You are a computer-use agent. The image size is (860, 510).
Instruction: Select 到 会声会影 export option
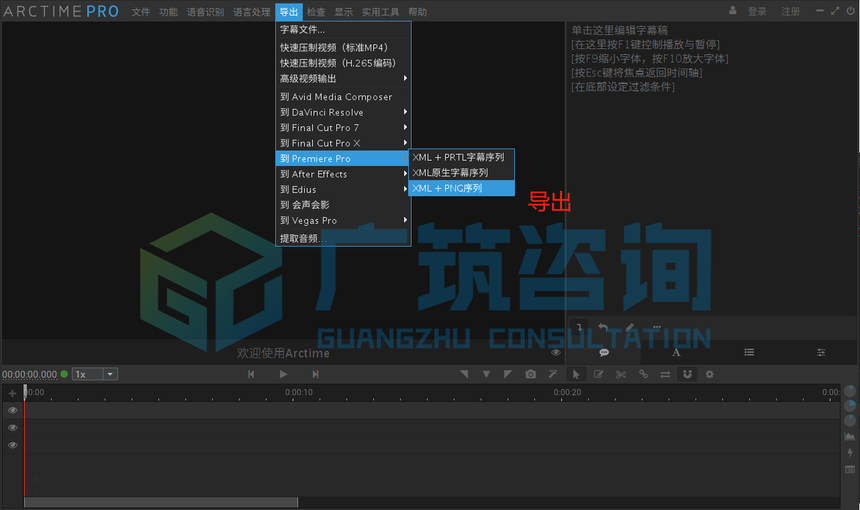pyautogui.click(x=343, y=205)
